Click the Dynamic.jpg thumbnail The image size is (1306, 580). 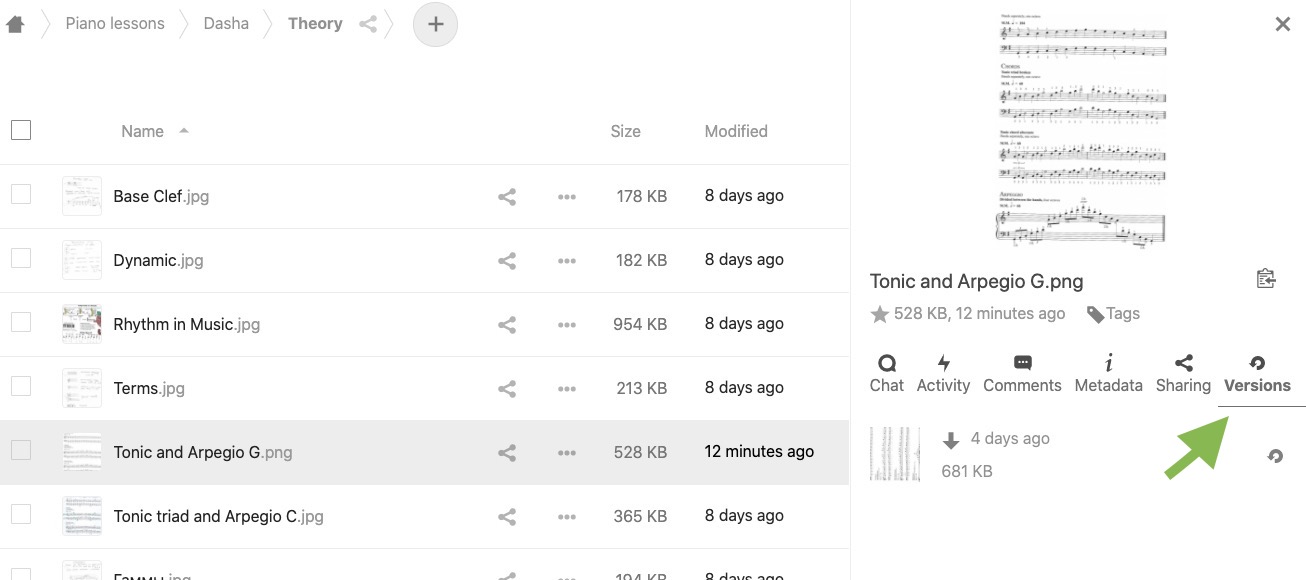(x=82, y=260)
